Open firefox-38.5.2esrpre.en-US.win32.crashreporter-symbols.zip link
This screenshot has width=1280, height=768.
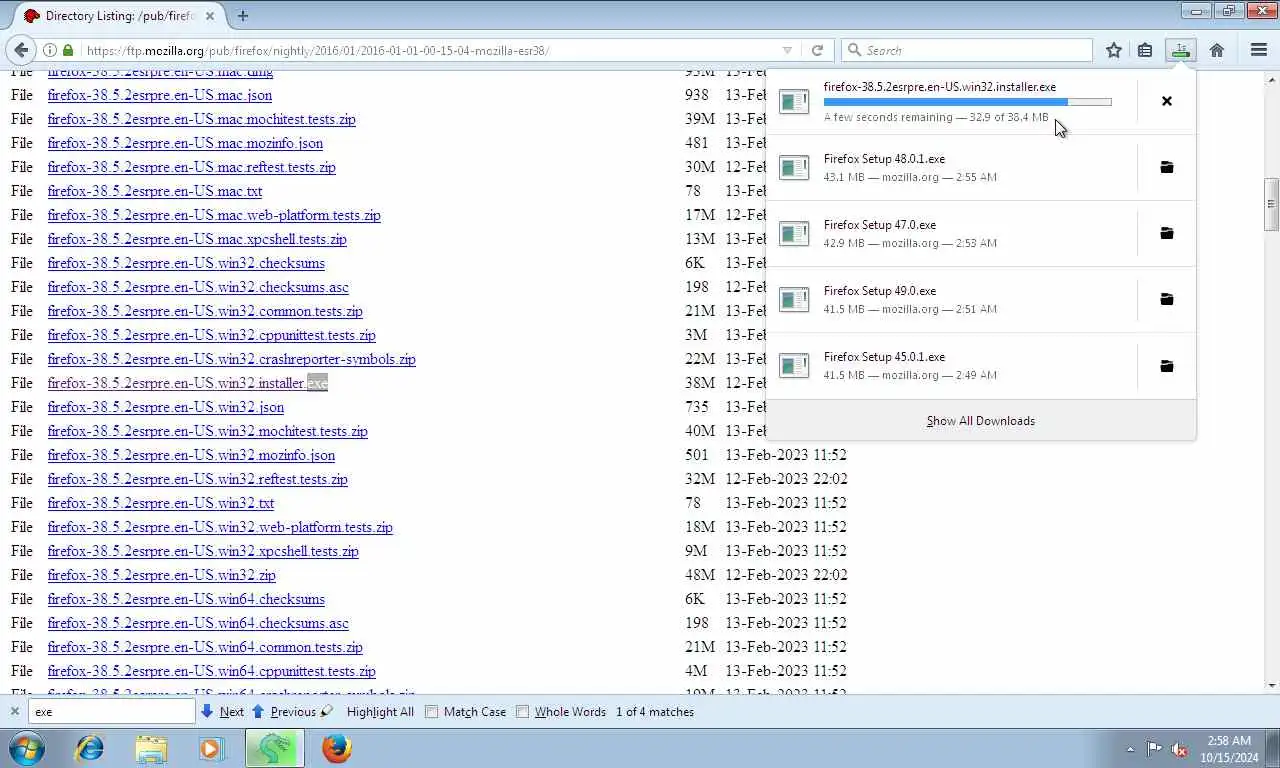(232, 359)
